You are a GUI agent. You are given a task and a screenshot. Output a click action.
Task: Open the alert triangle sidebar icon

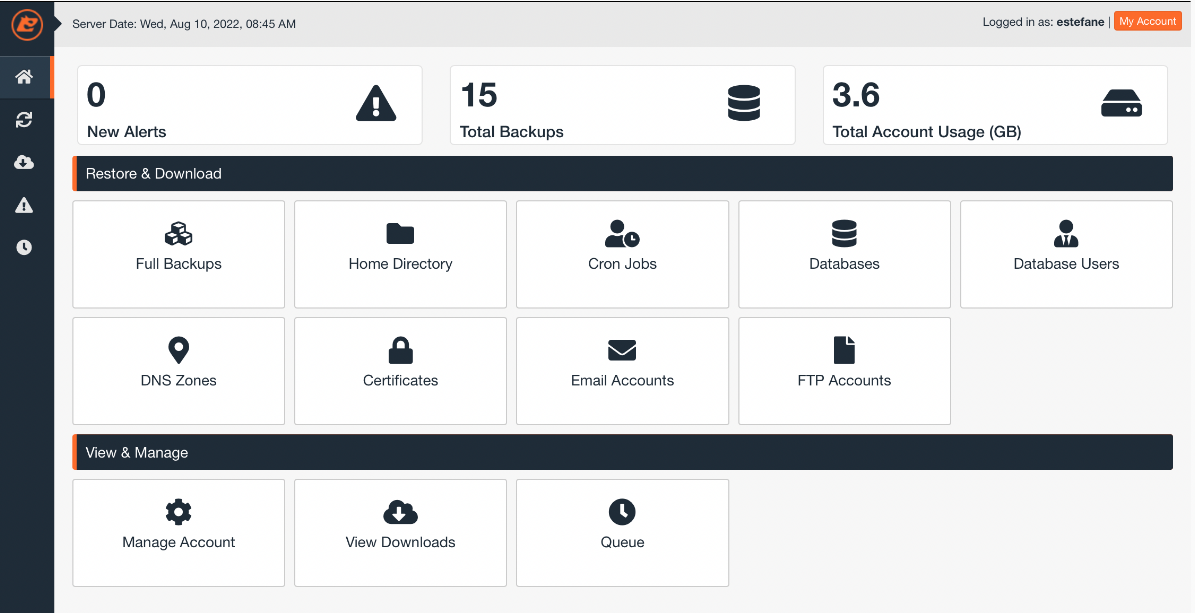coord(25,205)
